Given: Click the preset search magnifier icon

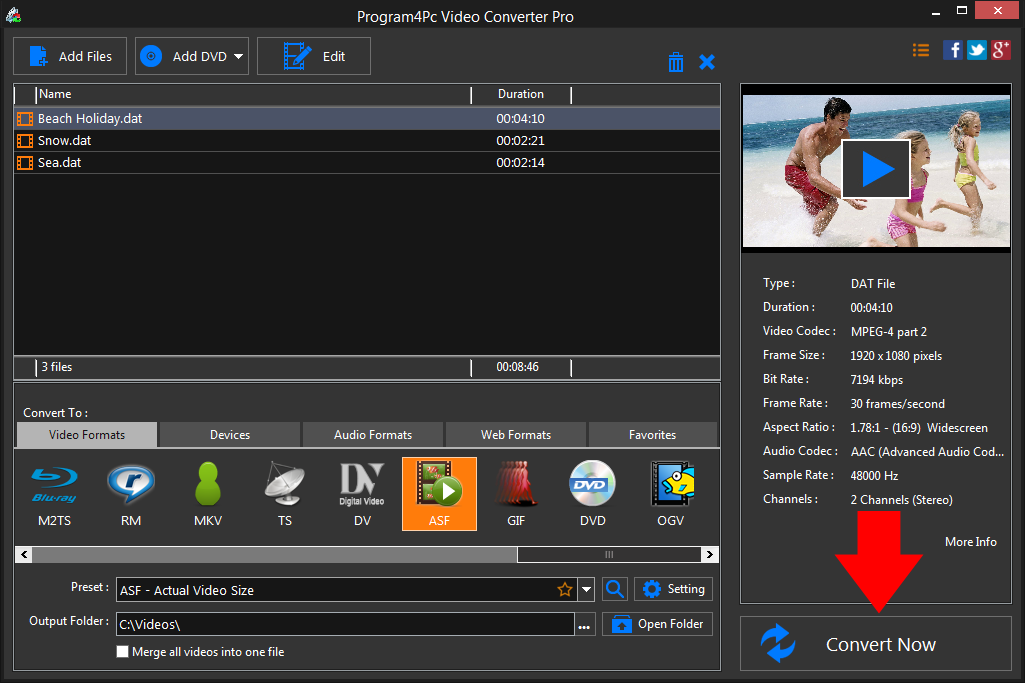Looking at the screenshot, I should coord(616,589).
